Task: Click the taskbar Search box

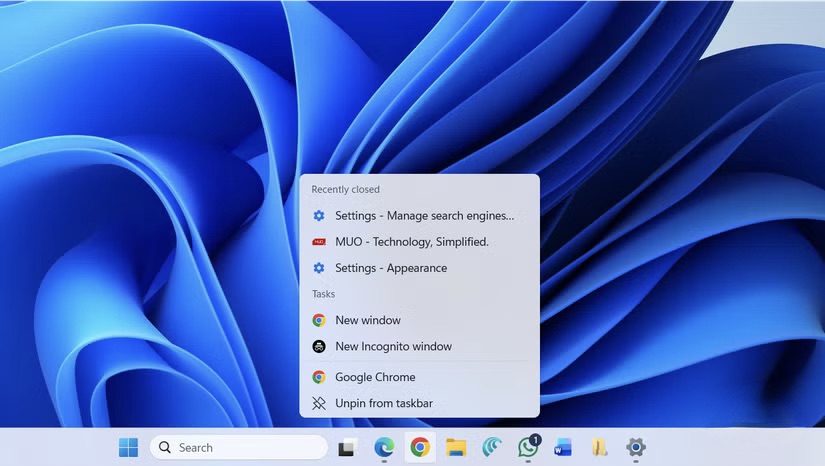Action: coord(239,448)
